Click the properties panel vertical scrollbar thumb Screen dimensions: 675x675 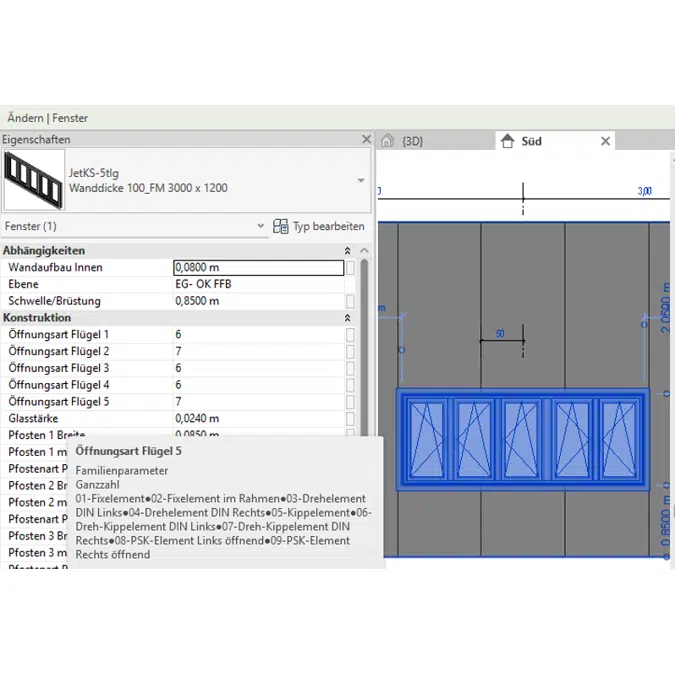coord(364,347)
